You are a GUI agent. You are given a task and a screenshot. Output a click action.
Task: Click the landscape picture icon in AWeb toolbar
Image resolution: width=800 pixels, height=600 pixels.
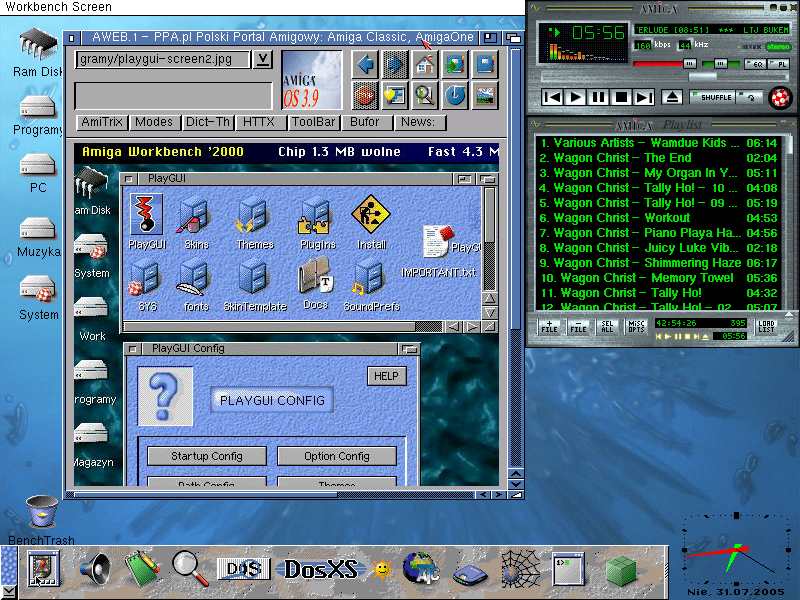click(x=485, y=95)
